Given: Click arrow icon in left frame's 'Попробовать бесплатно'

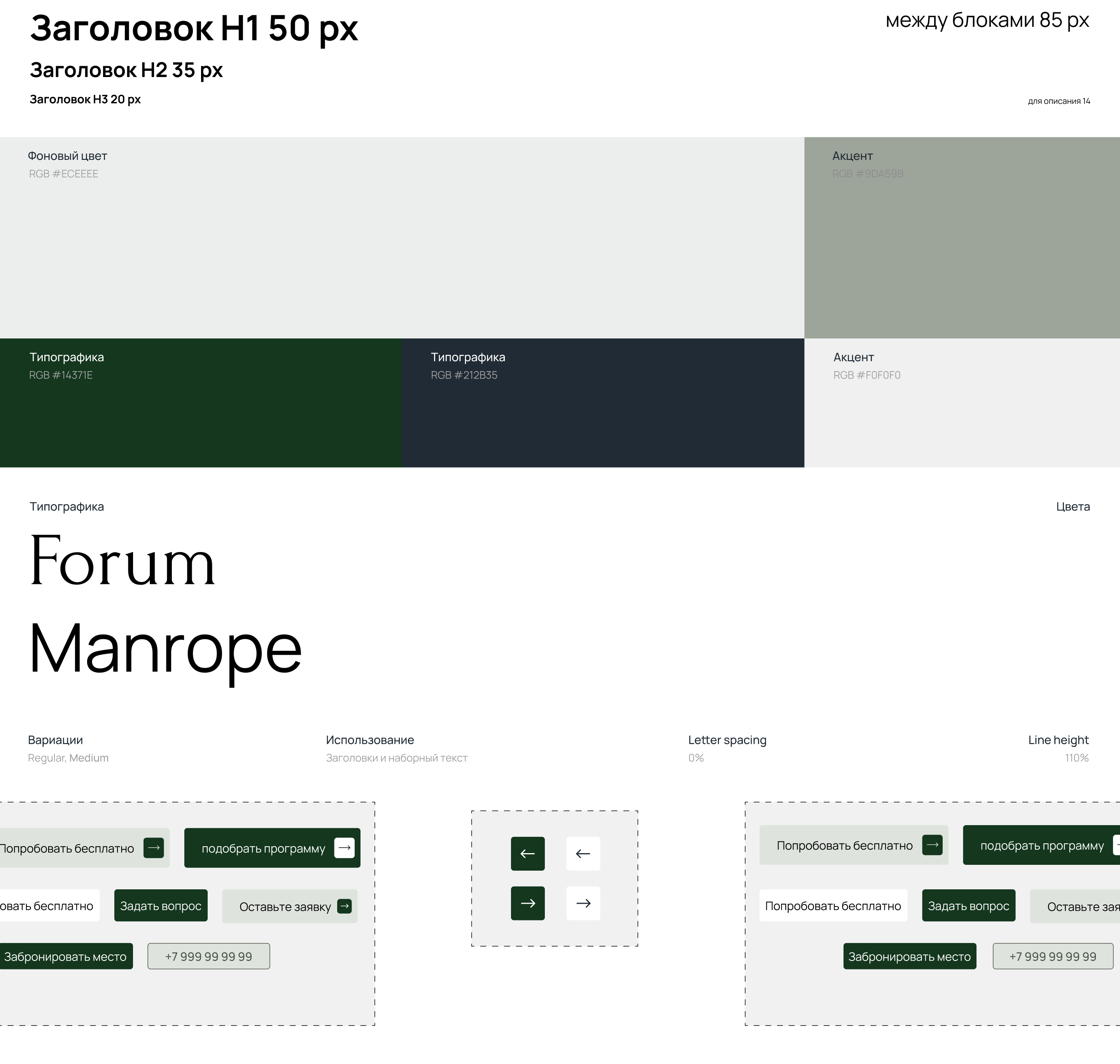Looking at the screenshot, I should click(x=154, y=848).
